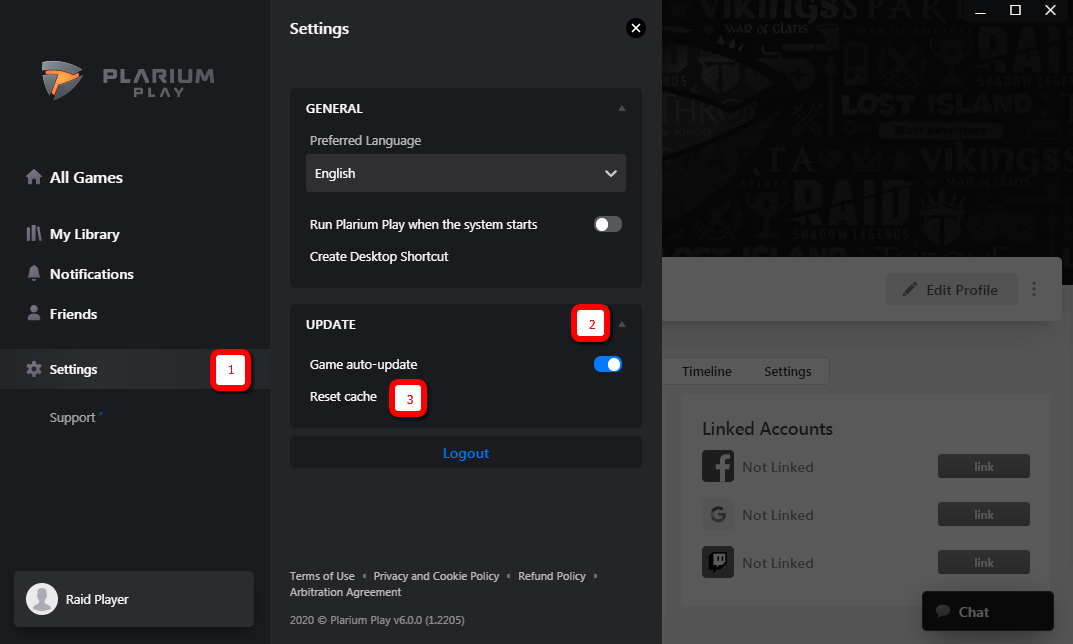Open the three-dot profile options menu
1073x644 pixels.
coord(1034,289)
